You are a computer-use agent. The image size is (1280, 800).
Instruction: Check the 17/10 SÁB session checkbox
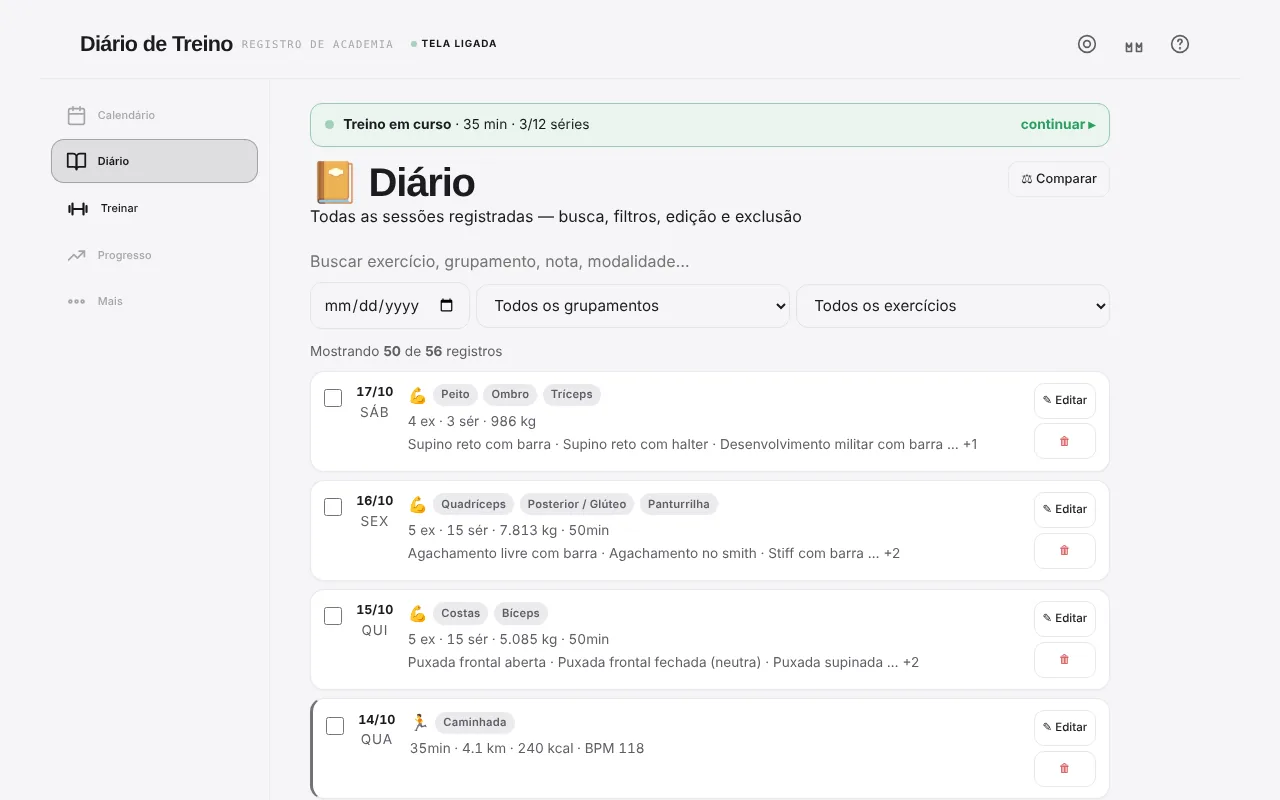(x=333, y=398)
